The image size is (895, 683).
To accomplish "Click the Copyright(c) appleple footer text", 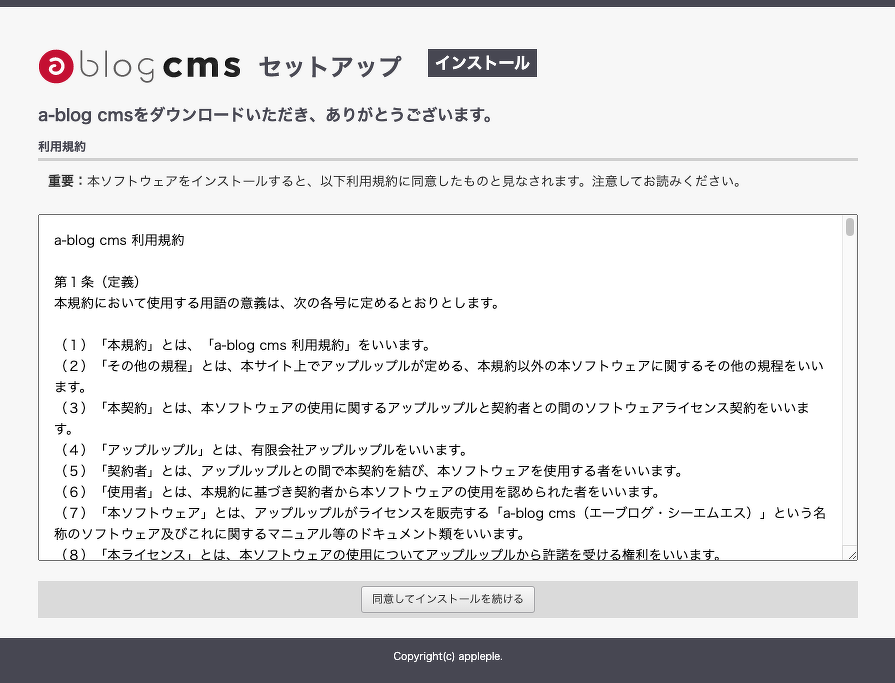I will (x=447, y=657).
